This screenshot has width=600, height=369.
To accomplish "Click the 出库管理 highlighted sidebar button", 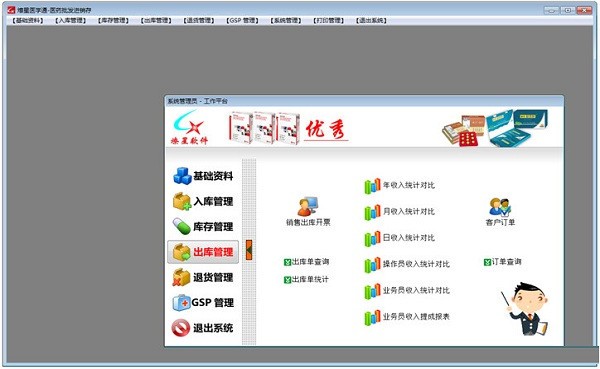I will pyautogui.click(x=203, y=252).
